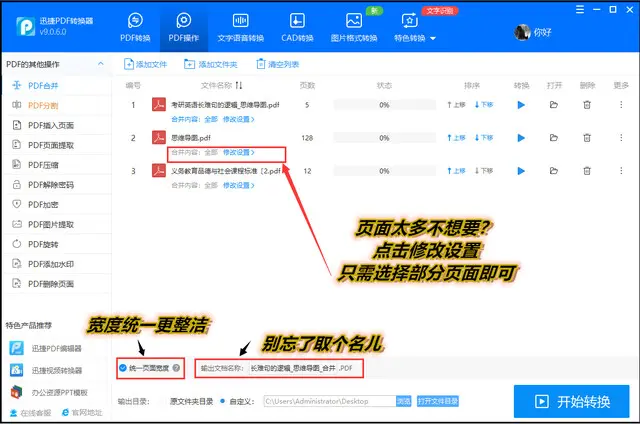Collapse PDF的其他操作 section
Image resolution: width=640 pixels, height=424 pixels.
(x=100, y=64)
